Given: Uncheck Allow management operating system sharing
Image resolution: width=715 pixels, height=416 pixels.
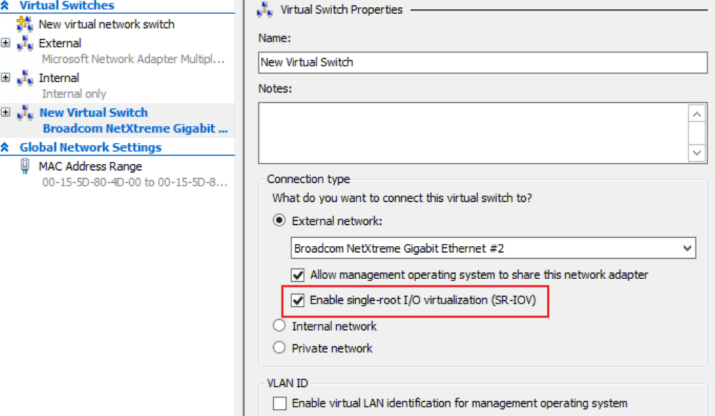Looking at the screenshot, I should tap(297, 274).
